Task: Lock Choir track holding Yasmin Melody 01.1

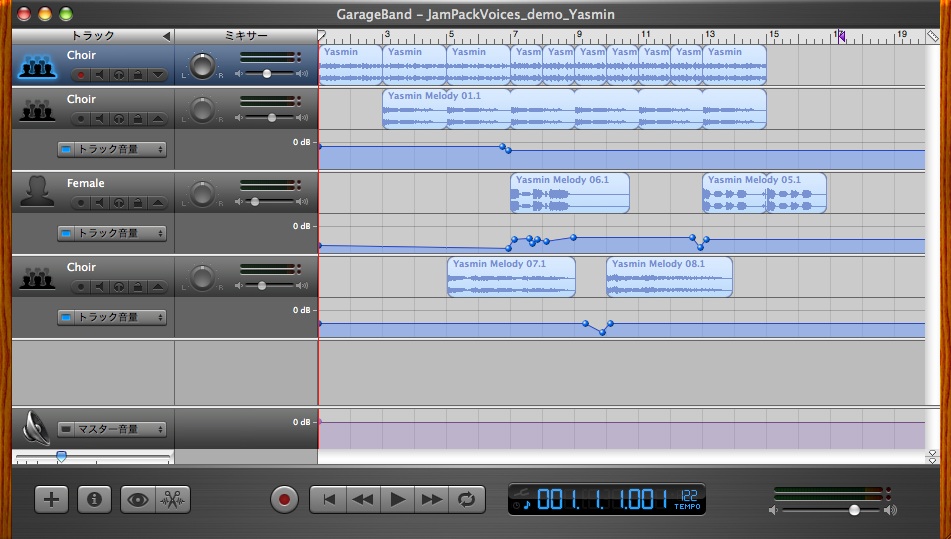Action: coord(138,119)
